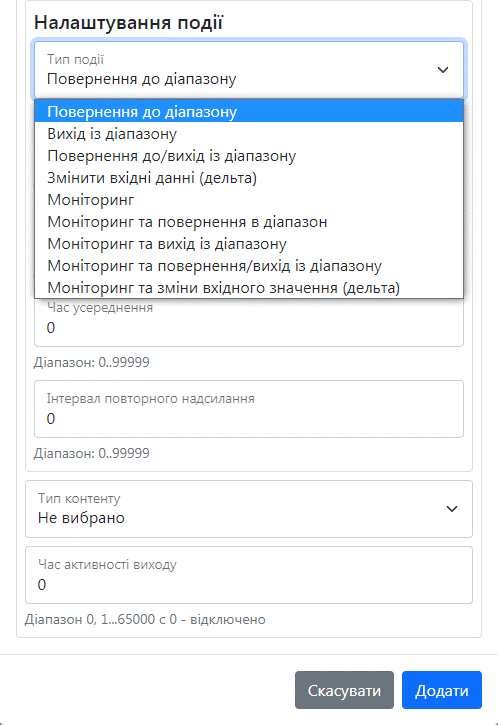The image size is (498, 725).
Task: Select 'Повернення до/вихід із діапазону' option
Action: 249,156
